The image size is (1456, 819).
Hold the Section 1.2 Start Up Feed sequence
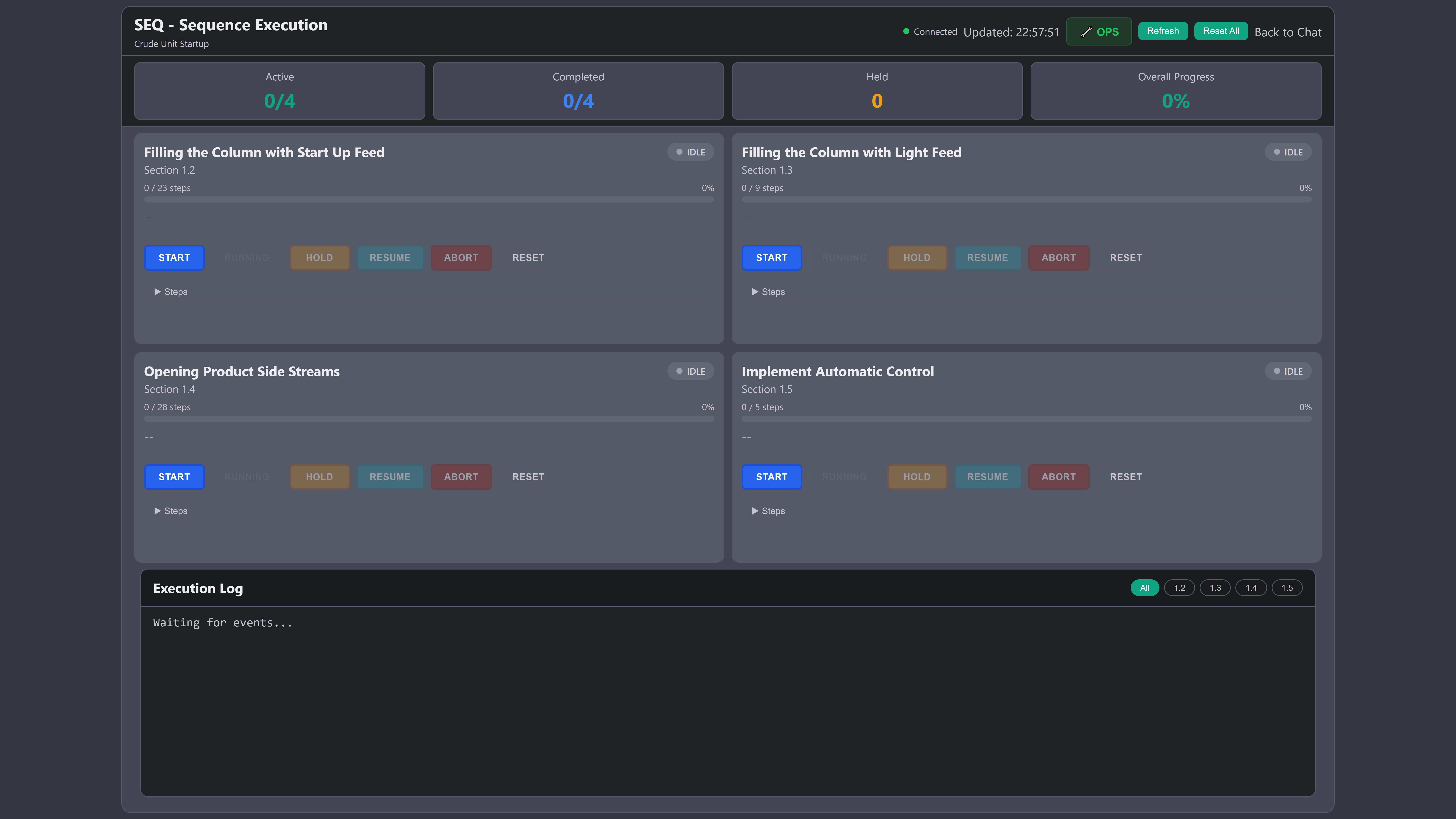click(319, 258)
